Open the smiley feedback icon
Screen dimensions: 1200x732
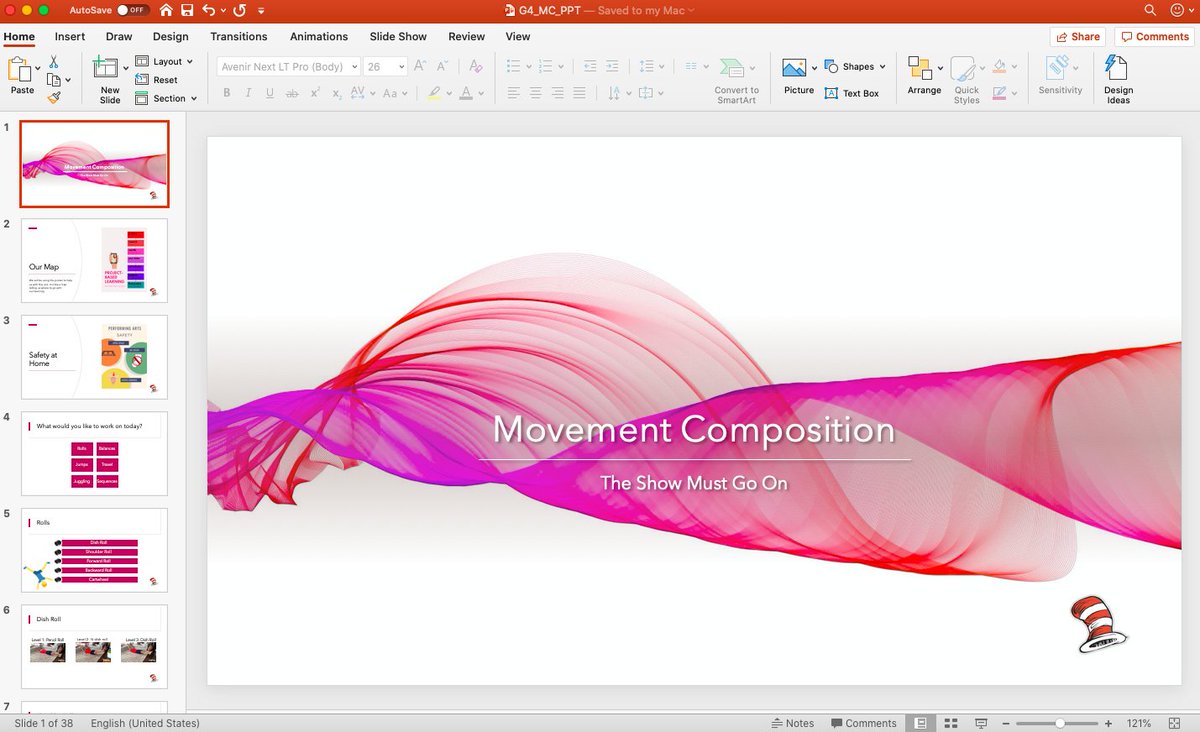(x=1176, y=10)
